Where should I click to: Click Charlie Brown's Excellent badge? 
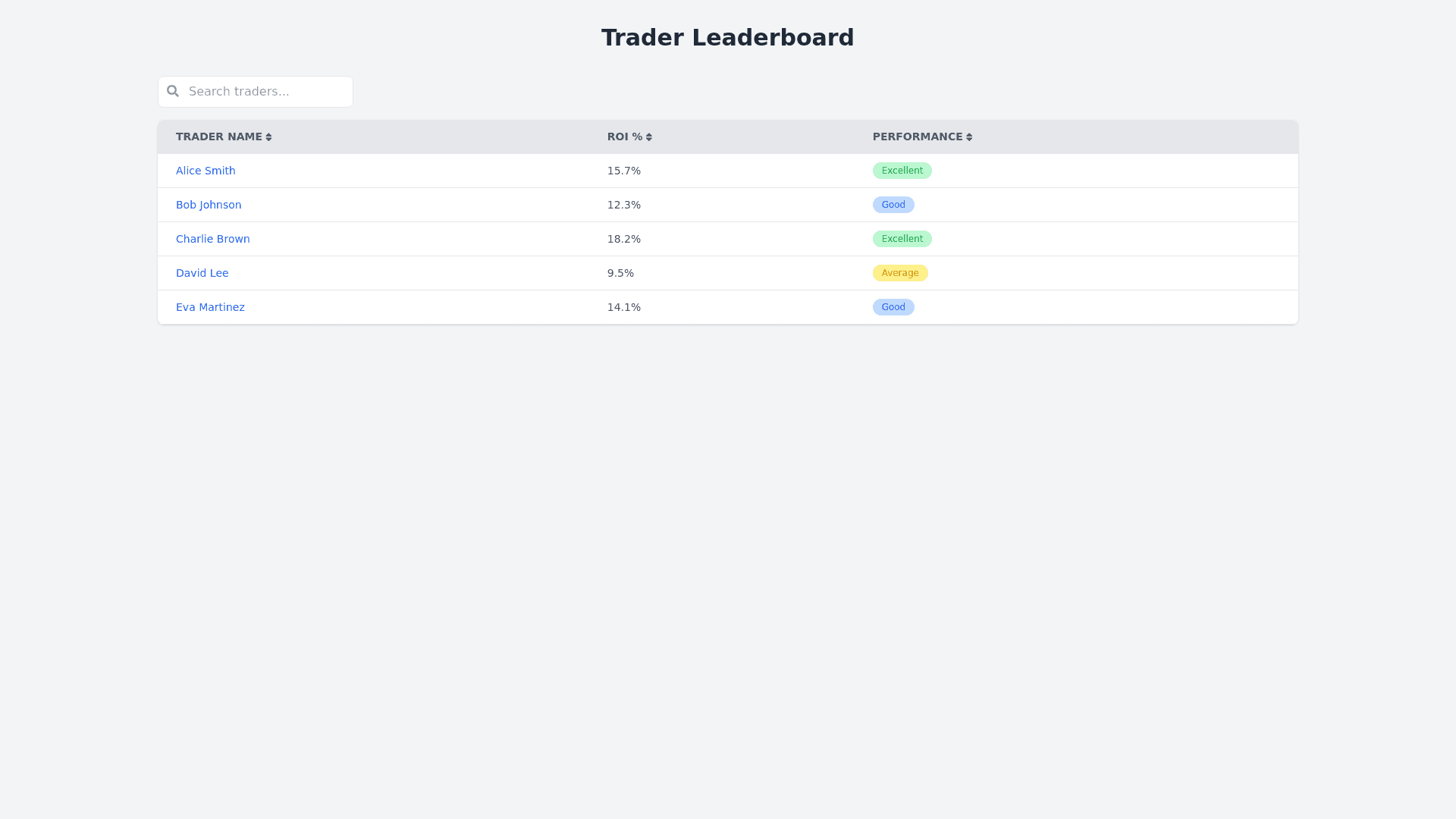pyautogui.click(x=902, y=239)
